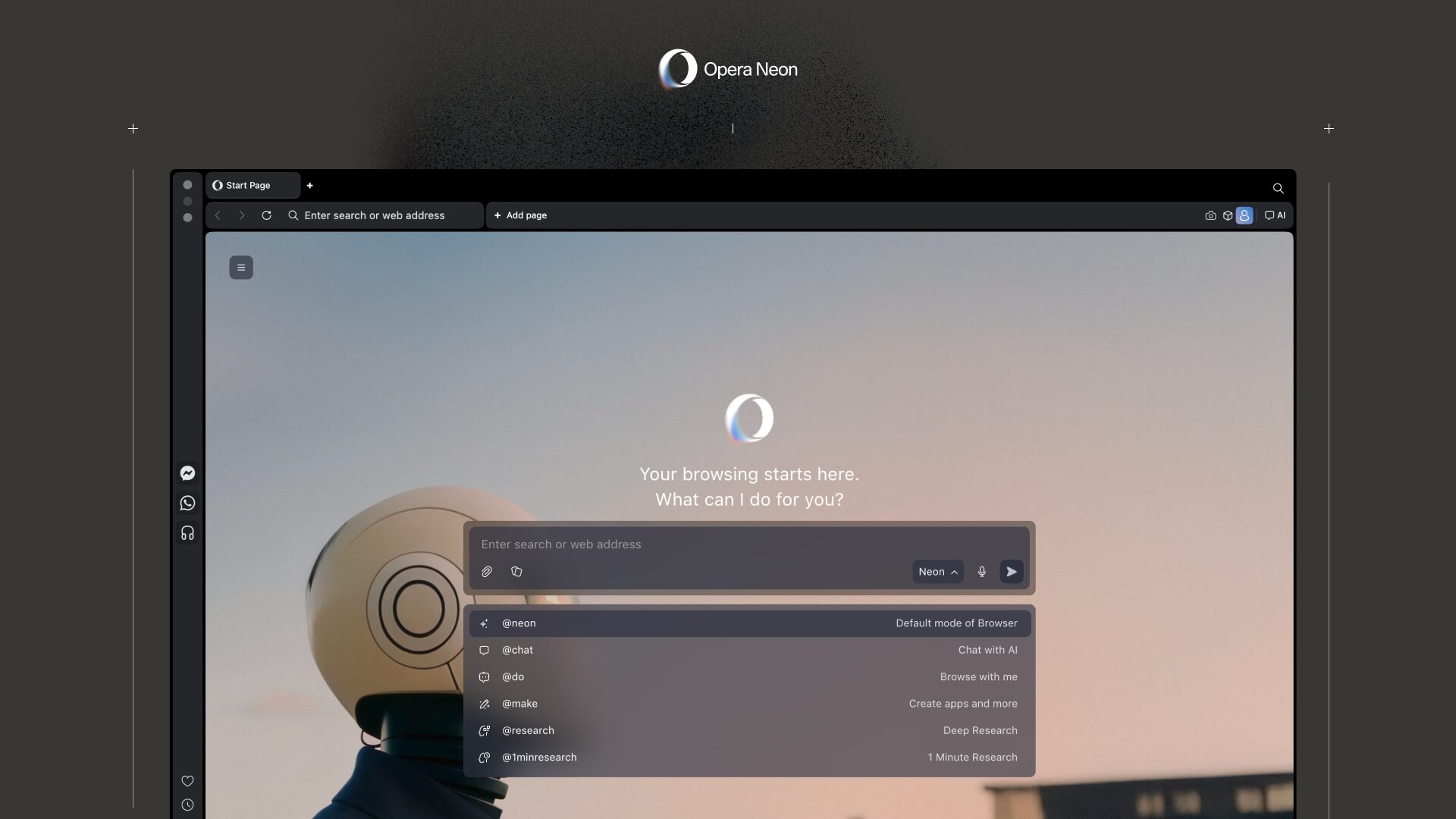Start voice input with the microphone icon
This screenshot has width=1456, height=819.
click(x=982, y=572)
